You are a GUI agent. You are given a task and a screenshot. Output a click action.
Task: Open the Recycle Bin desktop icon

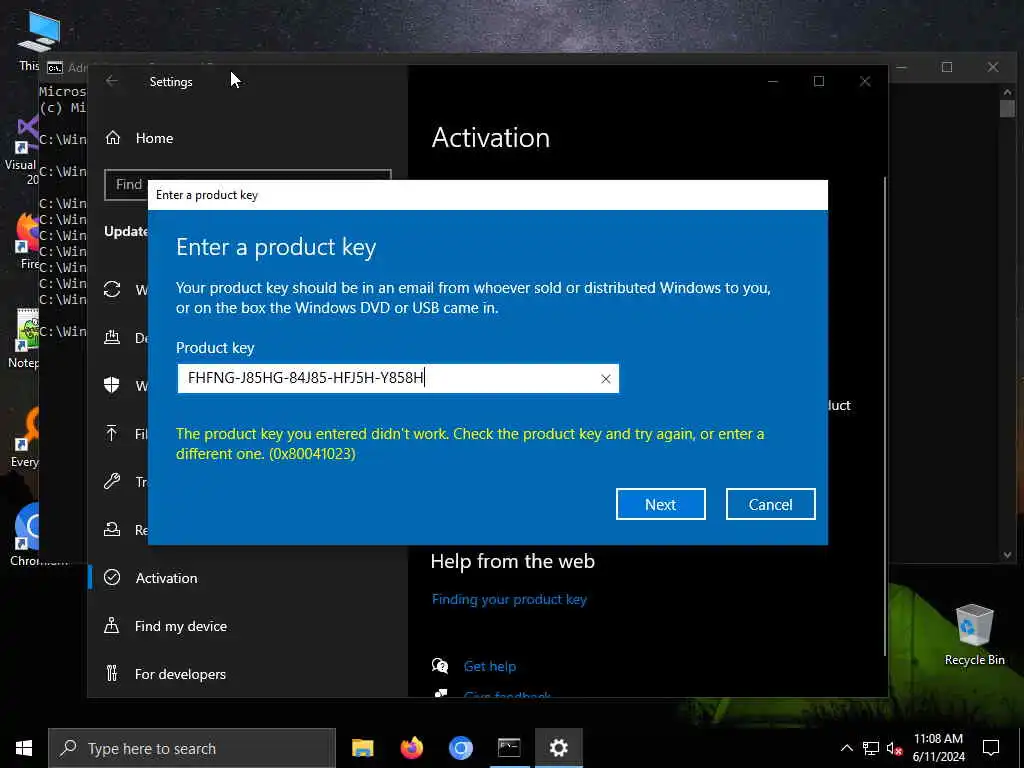click(974, 635)
